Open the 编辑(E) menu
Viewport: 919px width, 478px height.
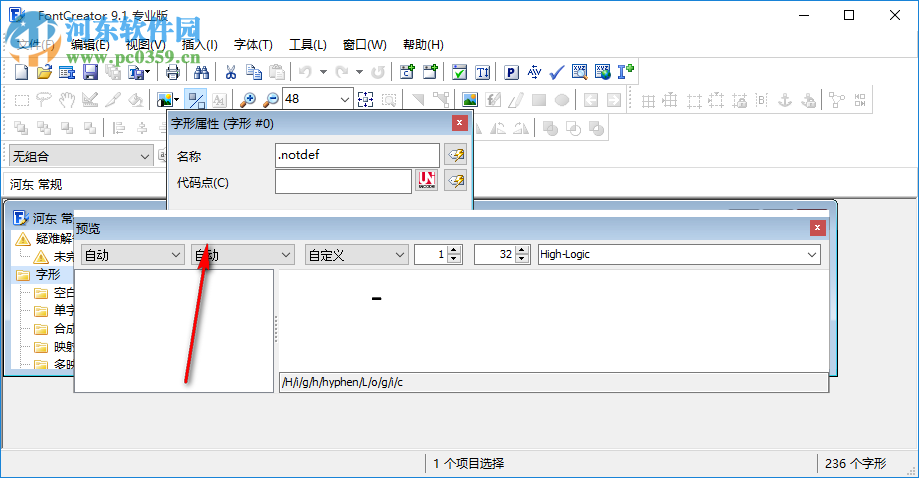pyautogui.click(x=90, y=45)
